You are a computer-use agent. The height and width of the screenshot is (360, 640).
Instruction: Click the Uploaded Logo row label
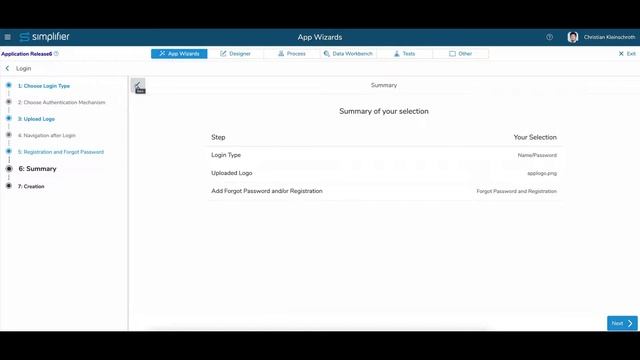(x=231, y=173)
